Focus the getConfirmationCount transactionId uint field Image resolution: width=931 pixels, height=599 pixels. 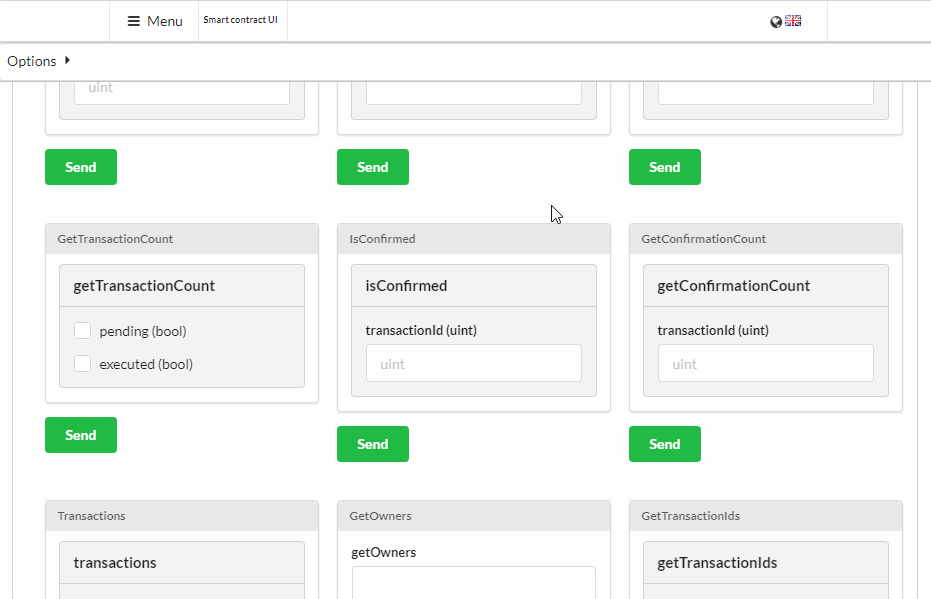766,363
